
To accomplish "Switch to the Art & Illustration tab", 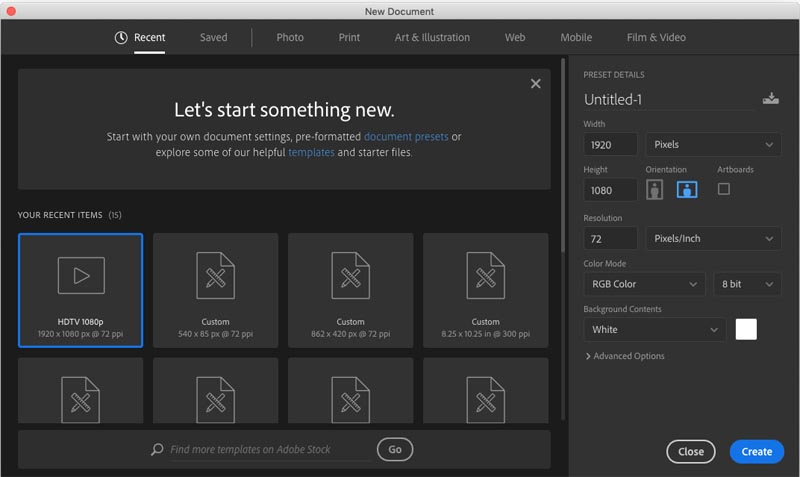I will 432,37.
